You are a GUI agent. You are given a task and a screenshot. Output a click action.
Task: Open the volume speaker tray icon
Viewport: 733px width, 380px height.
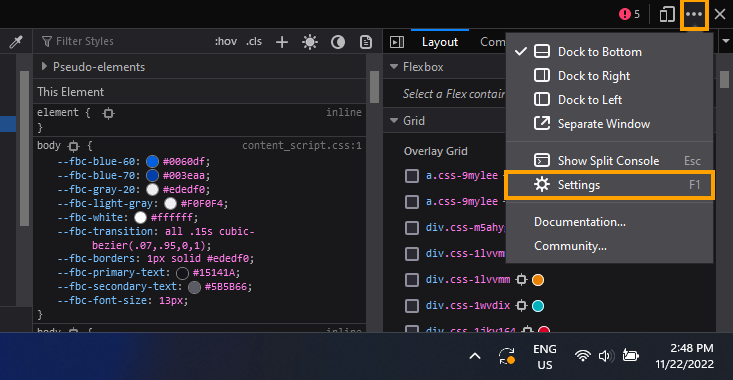[606, 356]
